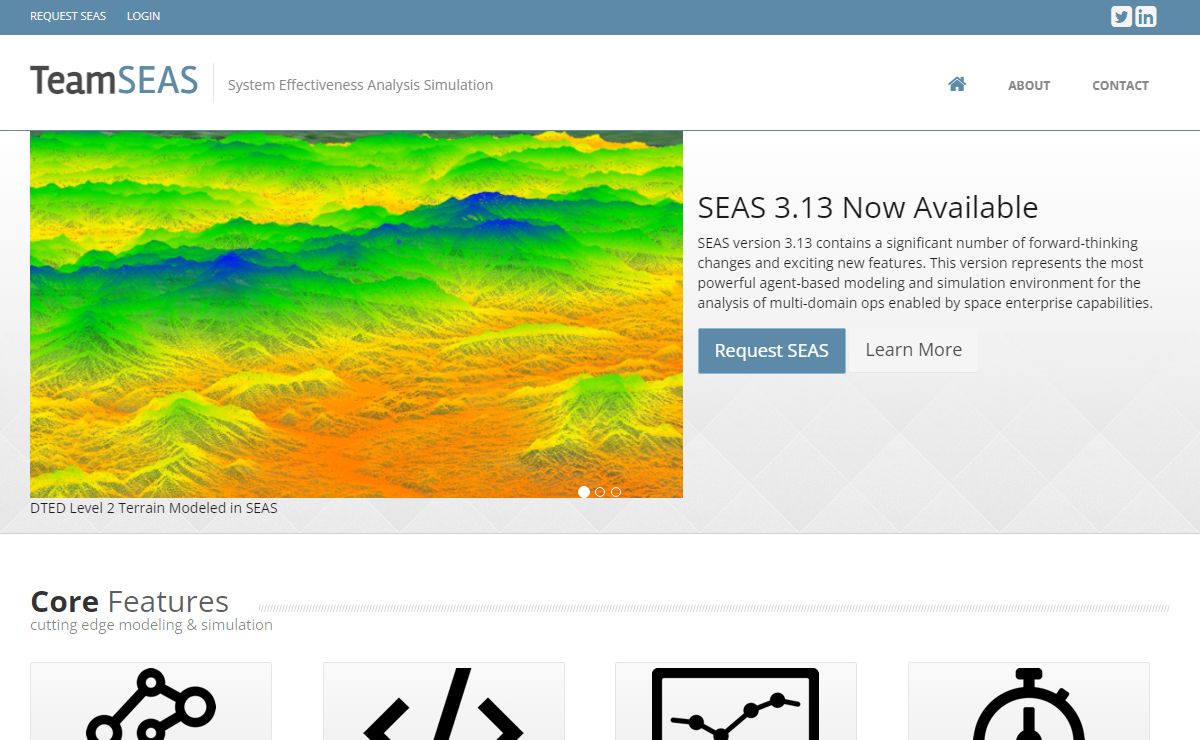Click the Learn More button
The height and width of the screenshot is (740, 1200).
coord(914,350)
